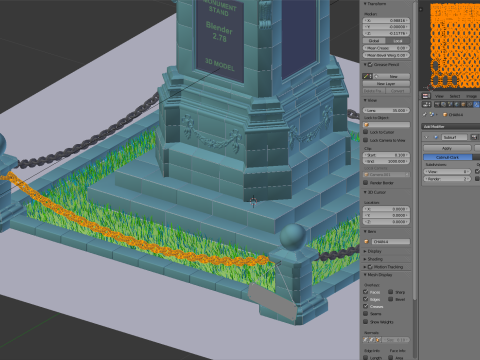Click the Item panel object cube icon
The height and width of the screenshot is (360, 480).
tap(366, 241)
